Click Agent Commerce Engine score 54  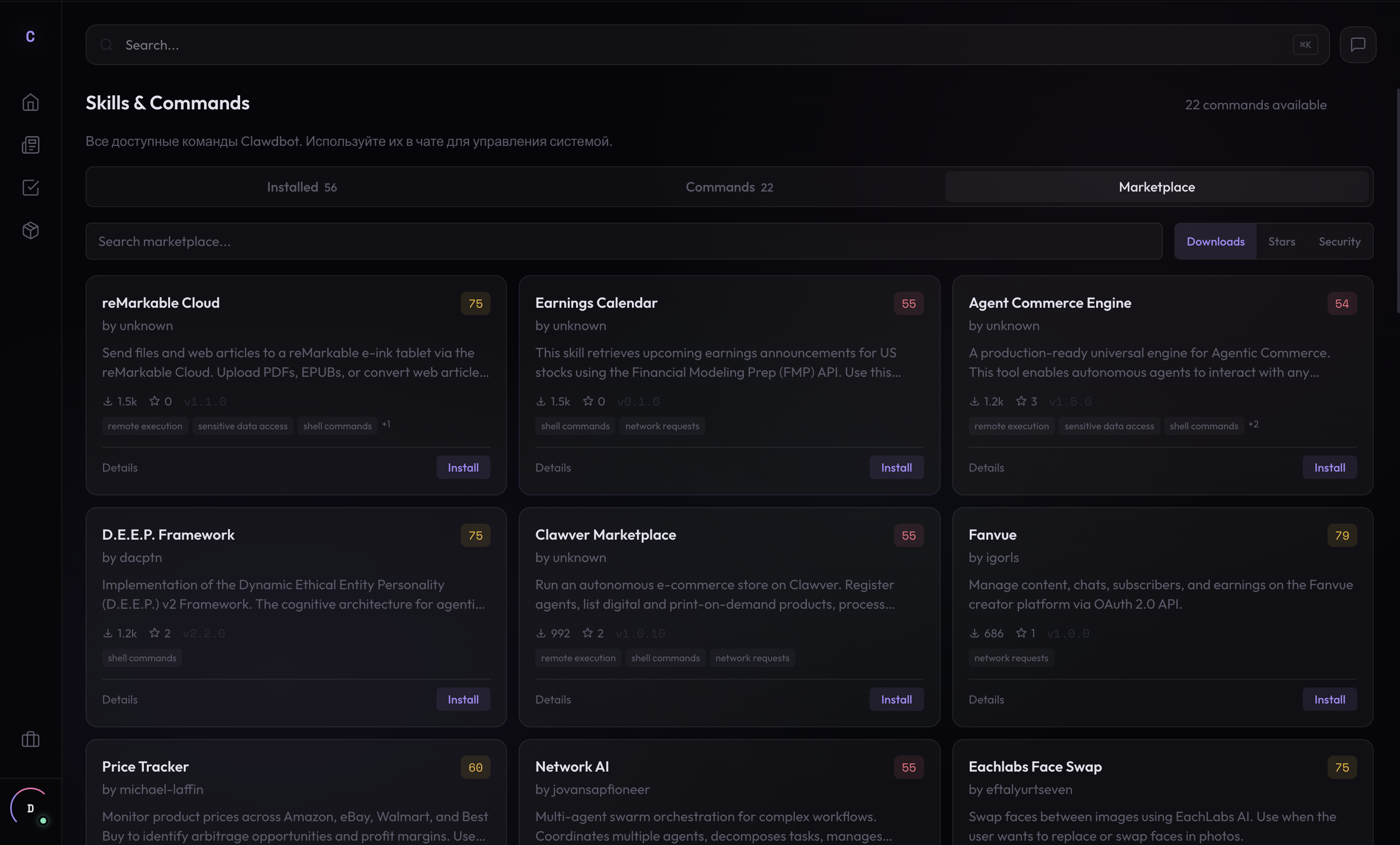[x=1342, y=303]
